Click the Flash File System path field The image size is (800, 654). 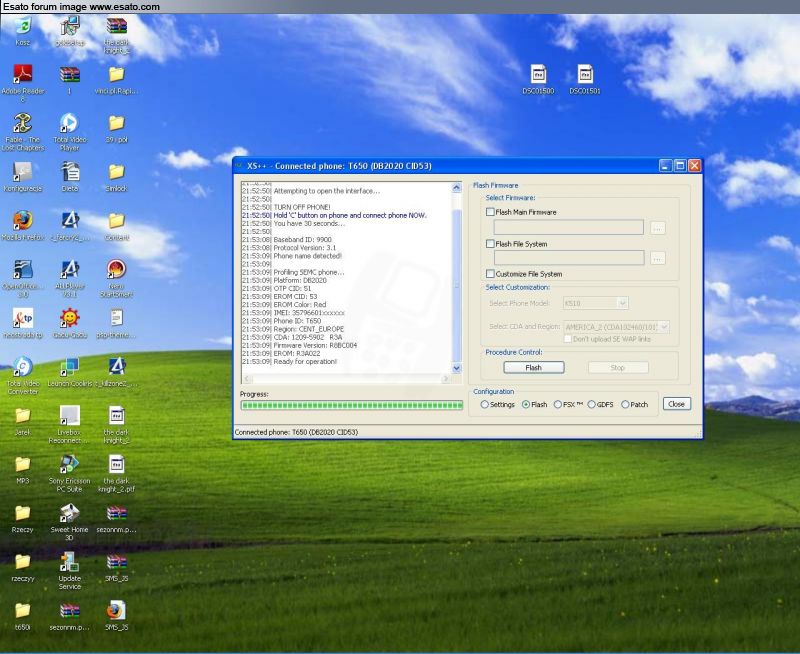tap(568, 258)
